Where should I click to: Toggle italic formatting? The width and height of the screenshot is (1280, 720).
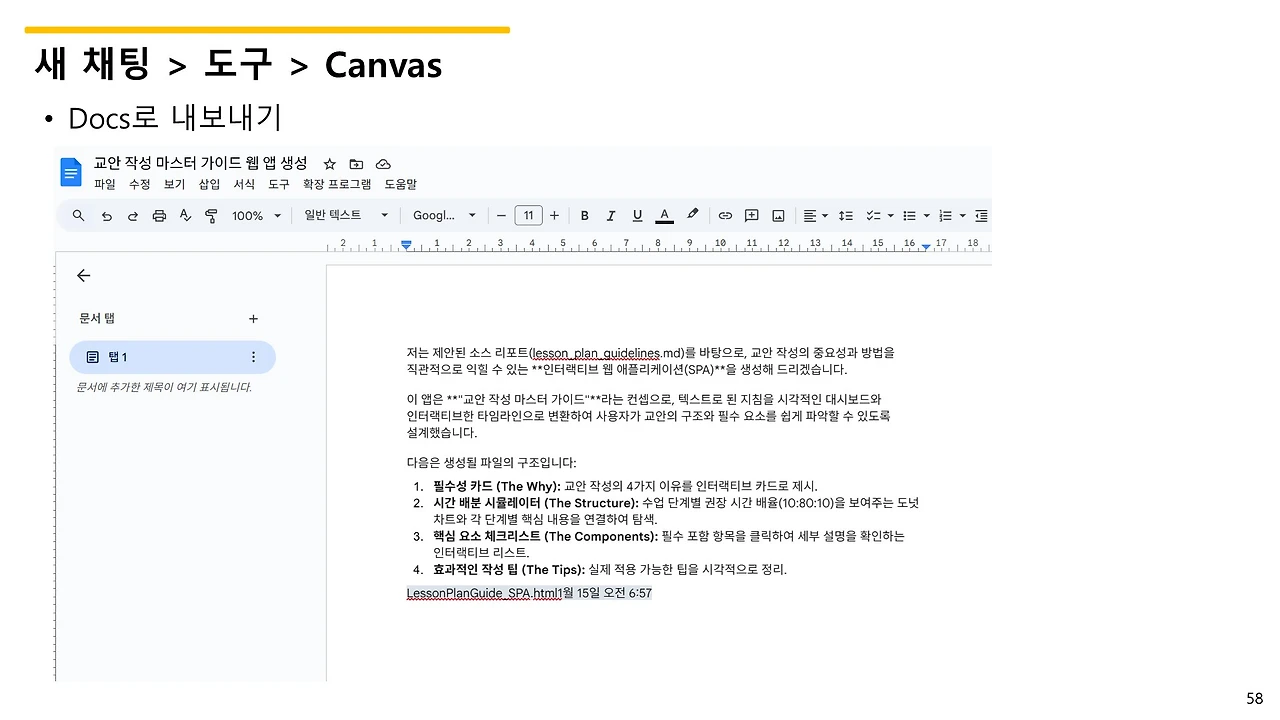coord(611,215)
